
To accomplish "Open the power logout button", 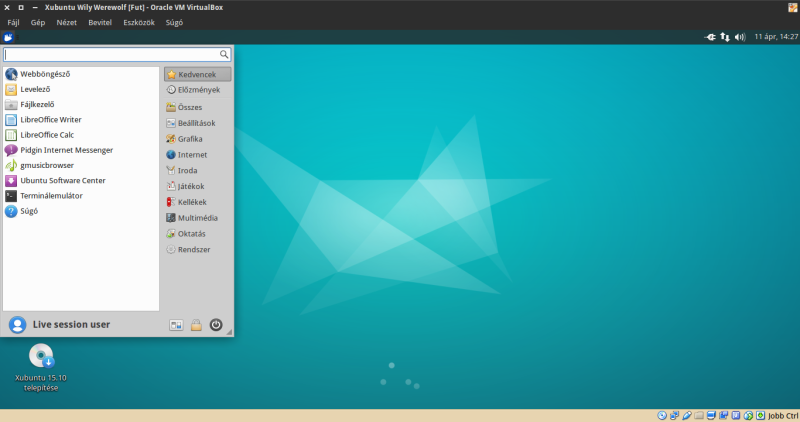I will click(216, 325).
